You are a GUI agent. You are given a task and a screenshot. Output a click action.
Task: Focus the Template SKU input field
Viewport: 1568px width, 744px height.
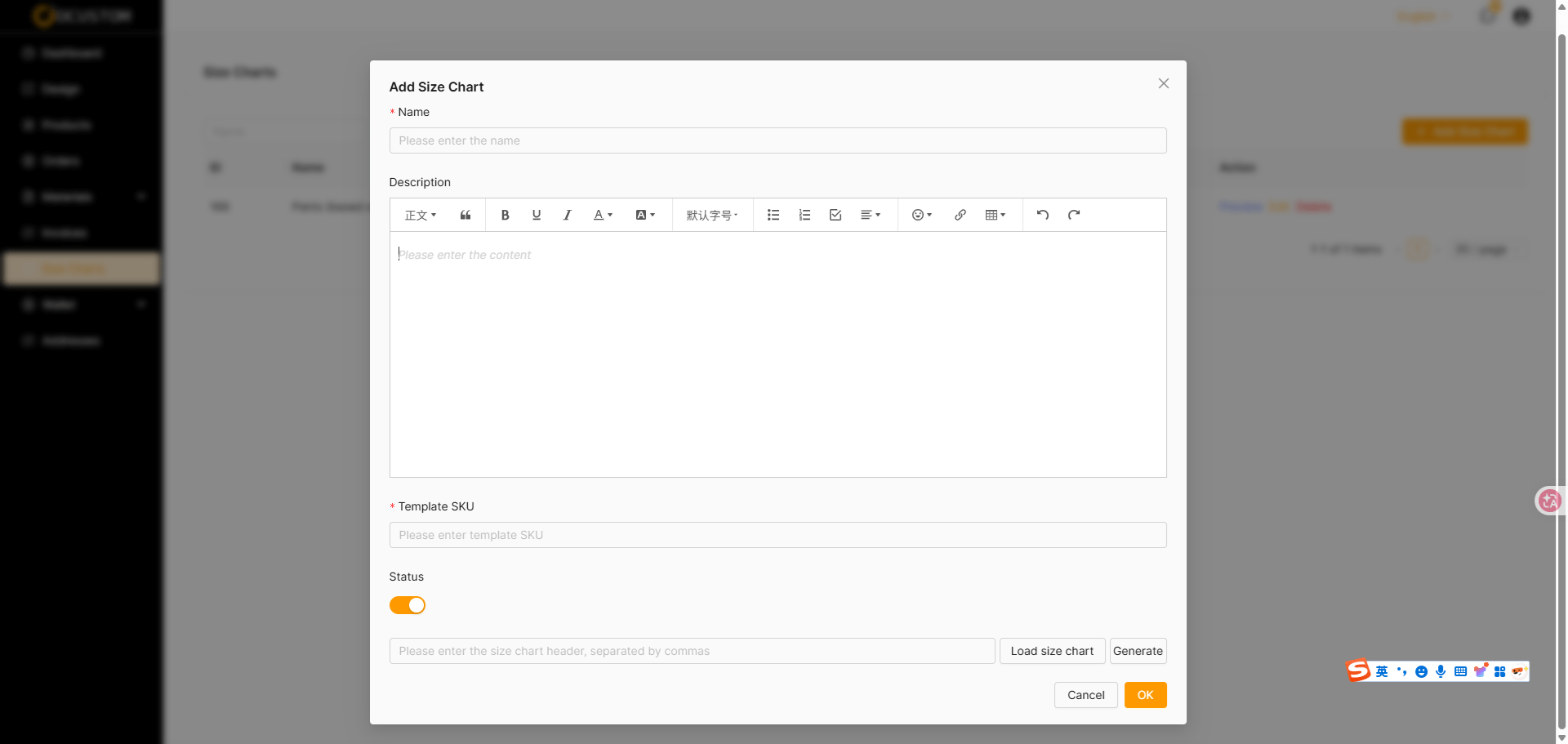(x=777, y=535)
